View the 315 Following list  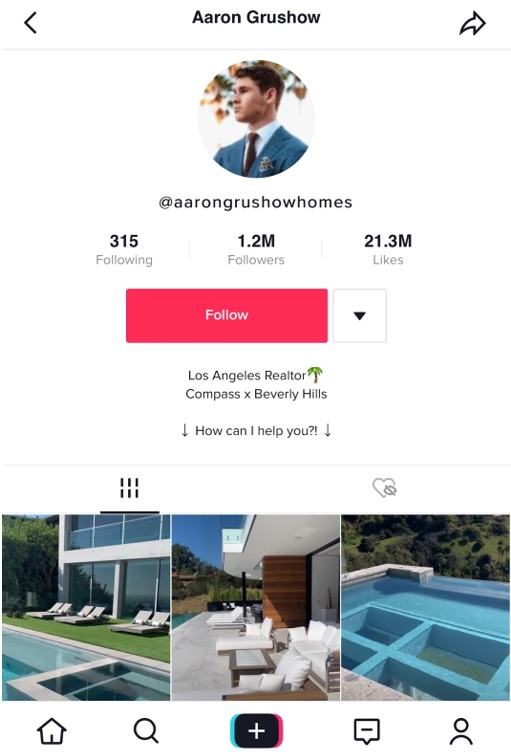point(124,249)
